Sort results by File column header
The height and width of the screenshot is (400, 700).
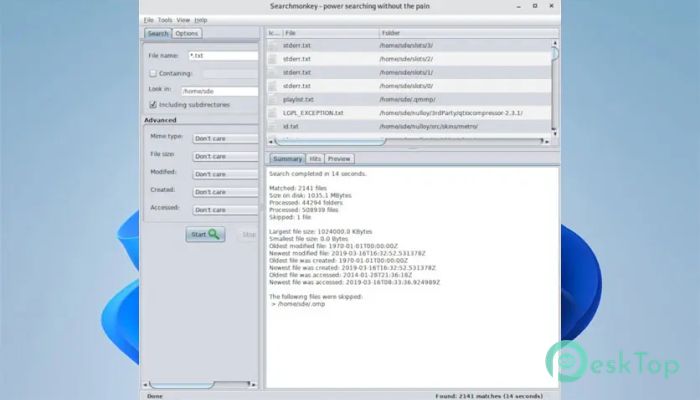331,33
